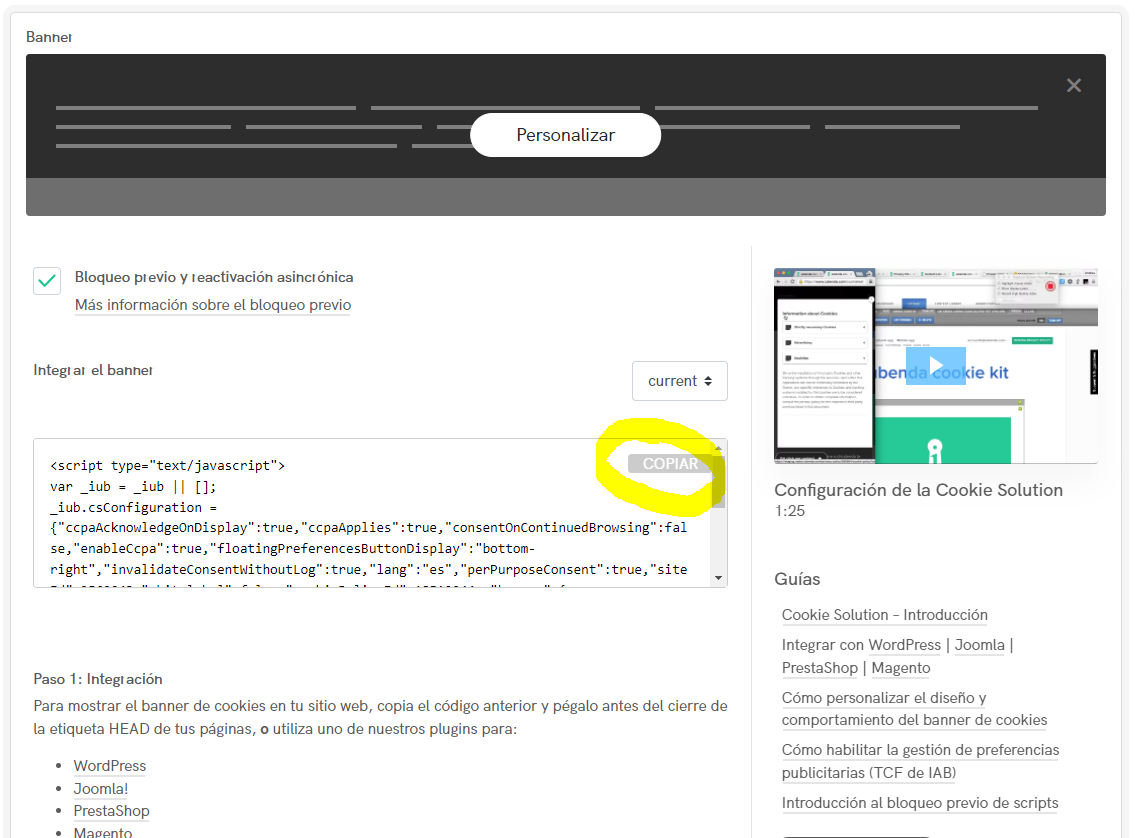The height and width of the screenshot is (838, 1140).
Task: Click the Personalizar button on banner
Action: [565, 135]
